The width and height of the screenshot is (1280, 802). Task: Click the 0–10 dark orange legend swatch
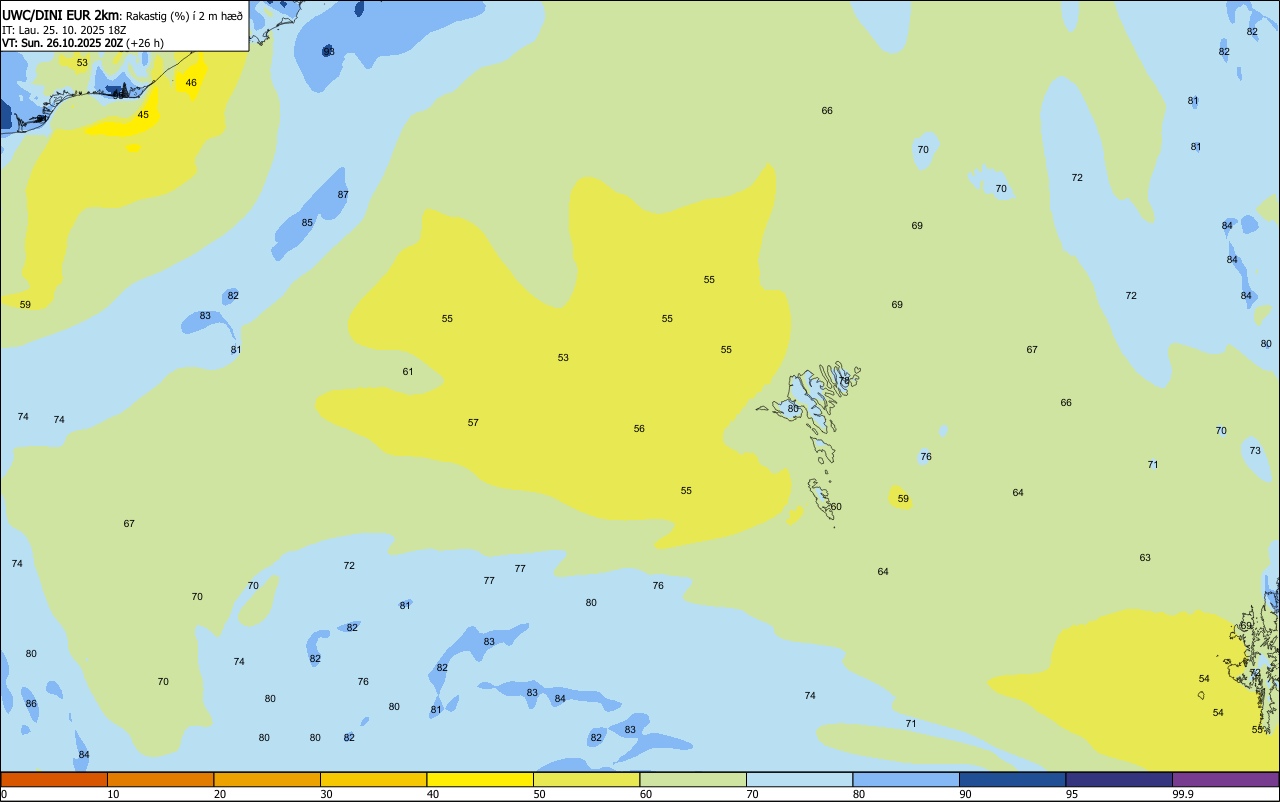[54, 779]
